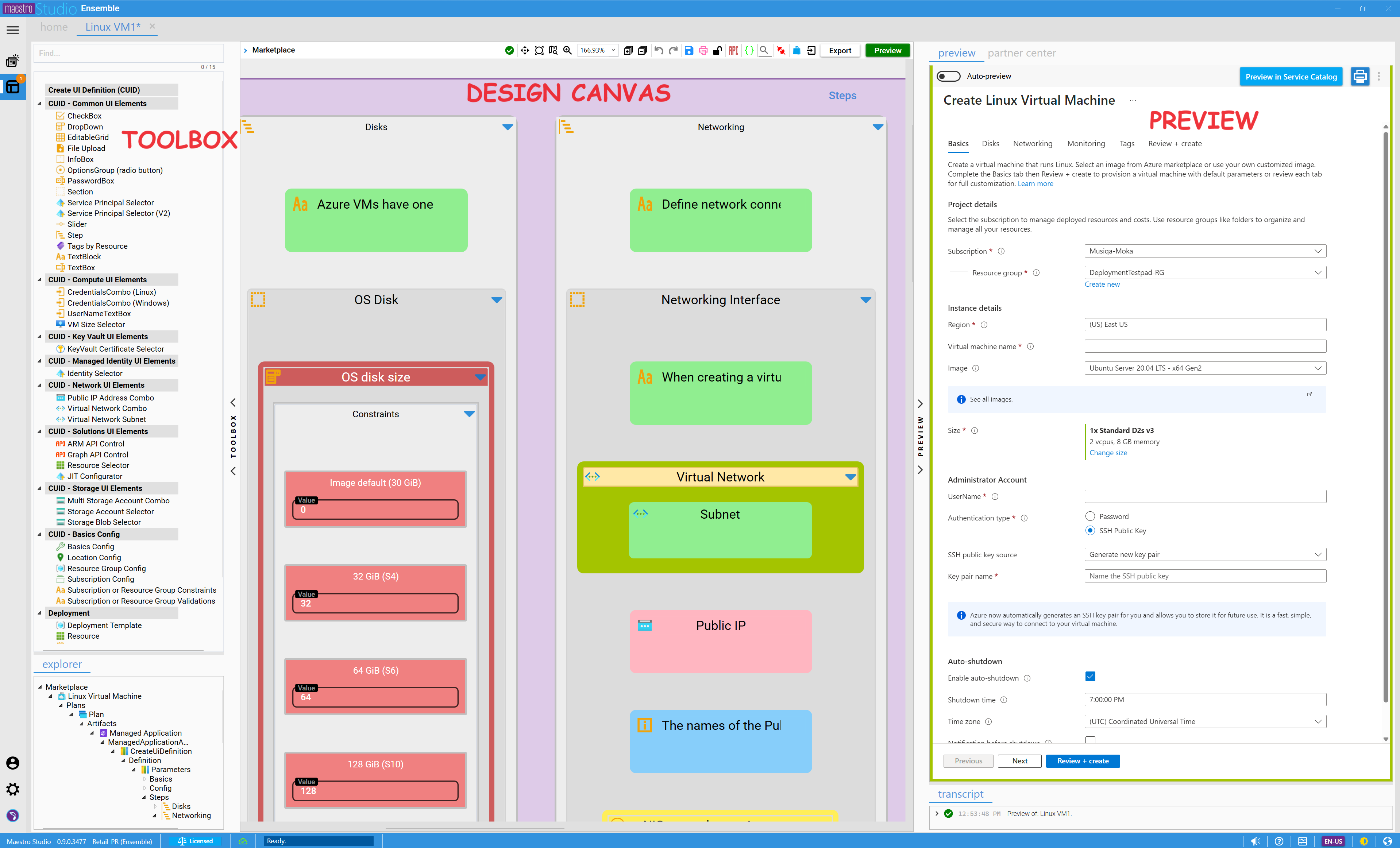Click the red disconnect plug icon
The image size is (1400, 848).
tap(781, 51)
